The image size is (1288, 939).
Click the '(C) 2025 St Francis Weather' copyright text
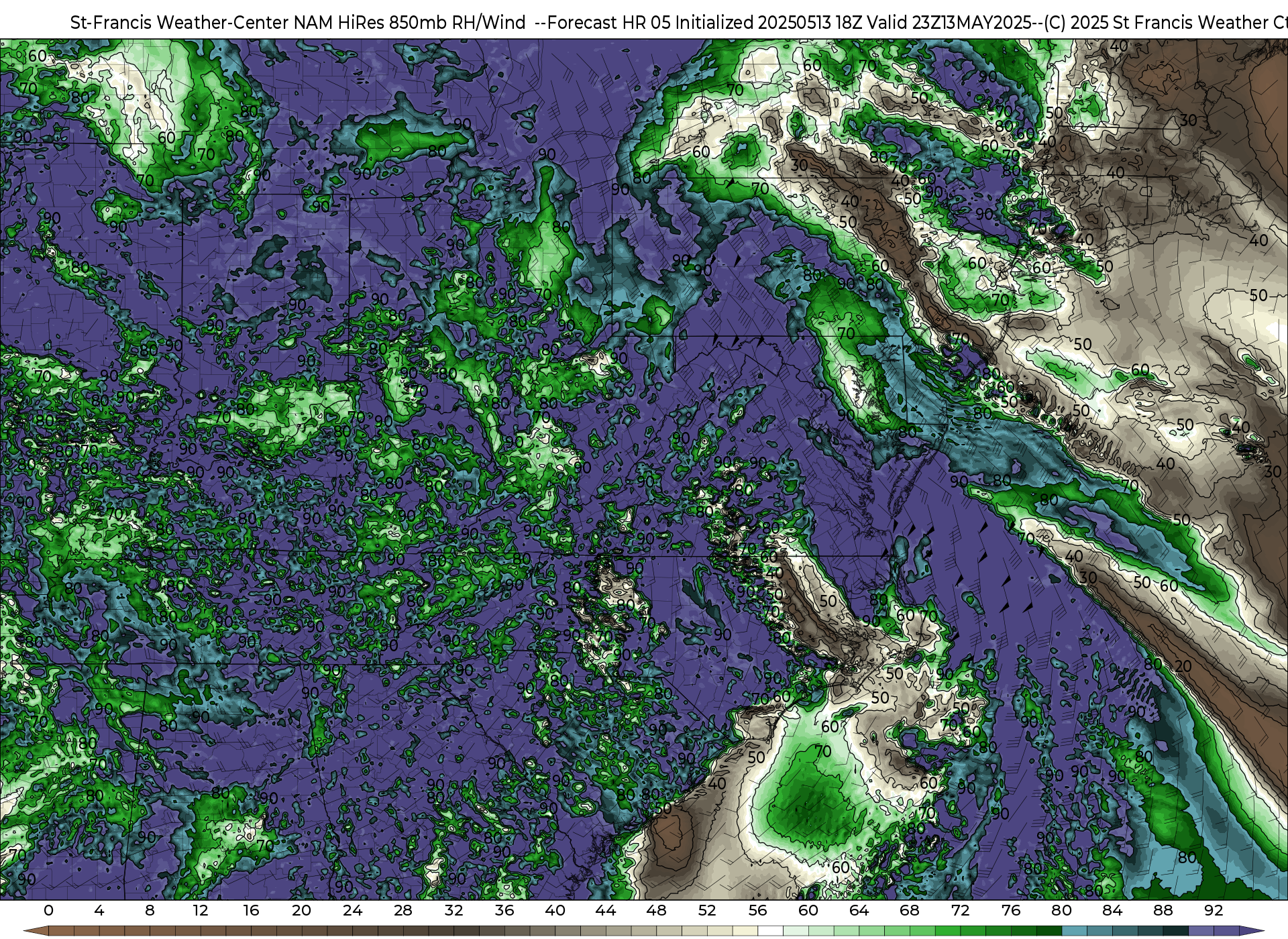pos(1157,23)
